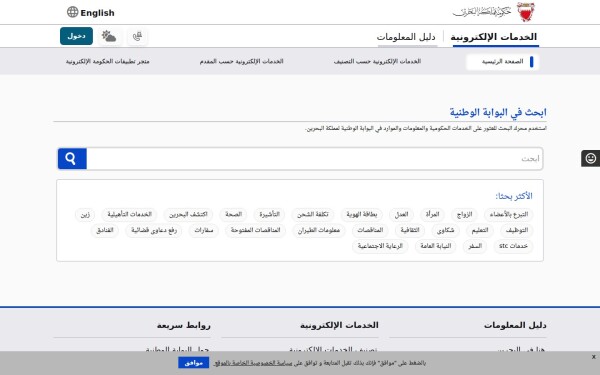The image size is (600, 375).
Task: Open الخدمات الإلكترونية حسب المقدم menu item
Action: pos(241,61)
